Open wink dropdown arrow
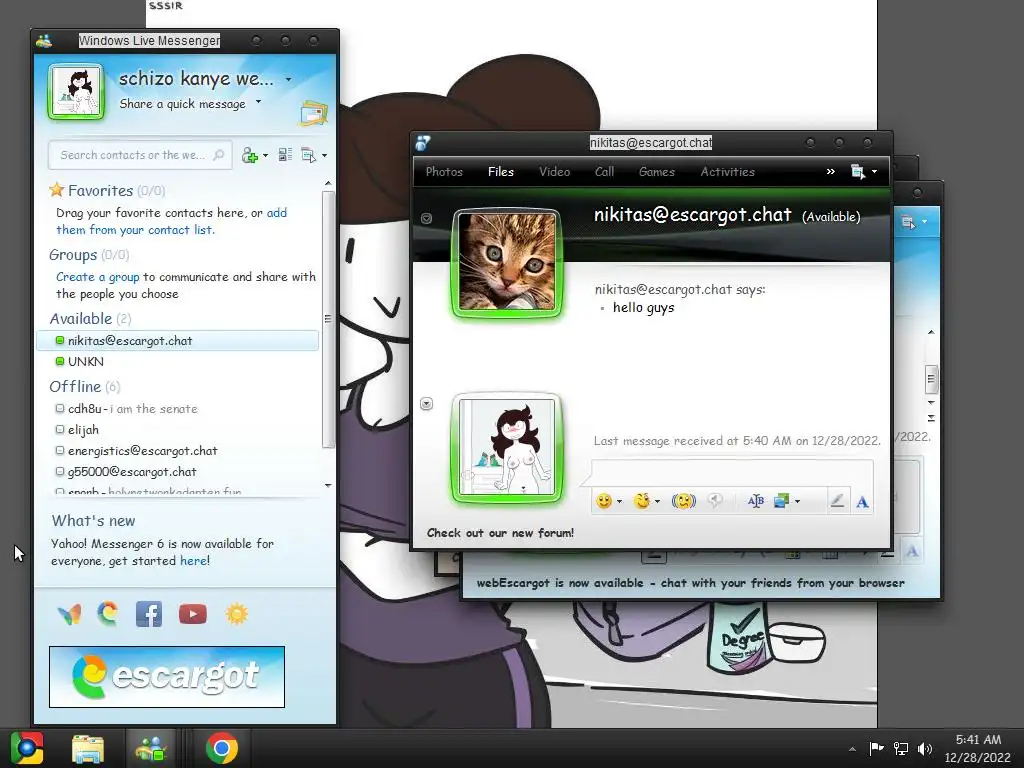Screen dimensions: 1024x768 [x=657, y=502]
